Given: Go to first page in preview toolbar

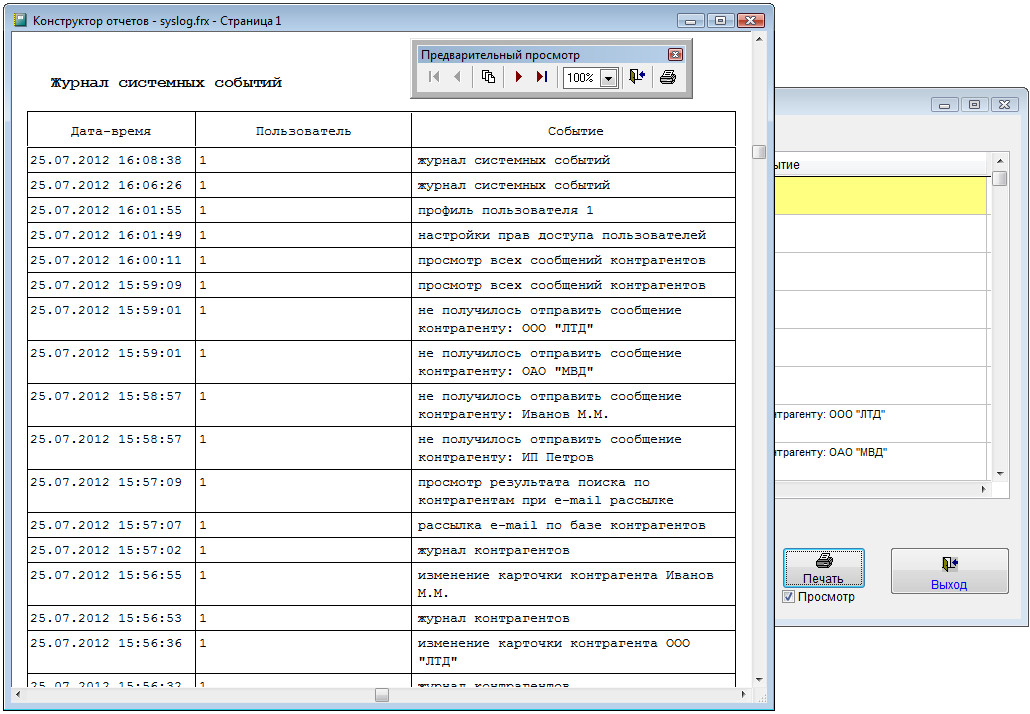Looking at the screenshot, I should [x=434, y=77].
